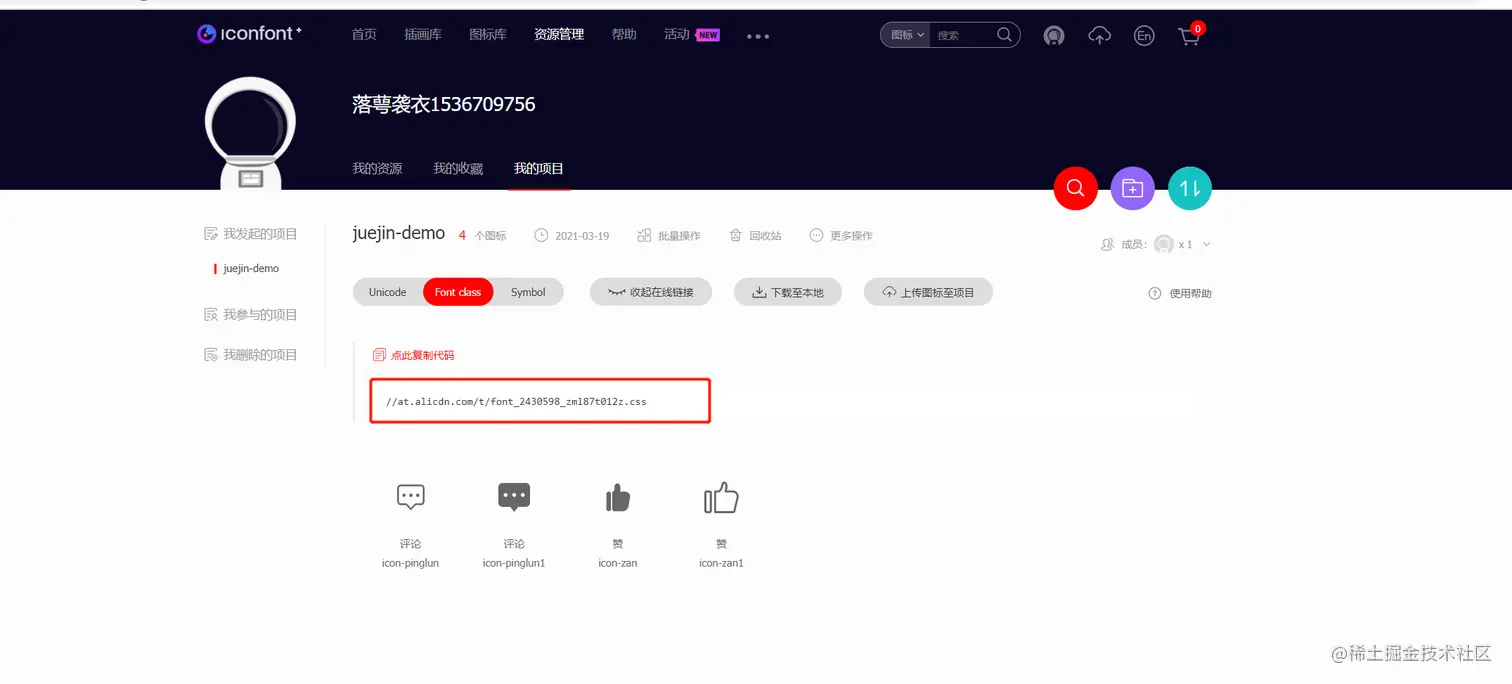Click the 使用帮助 question mark icon

1155,293
